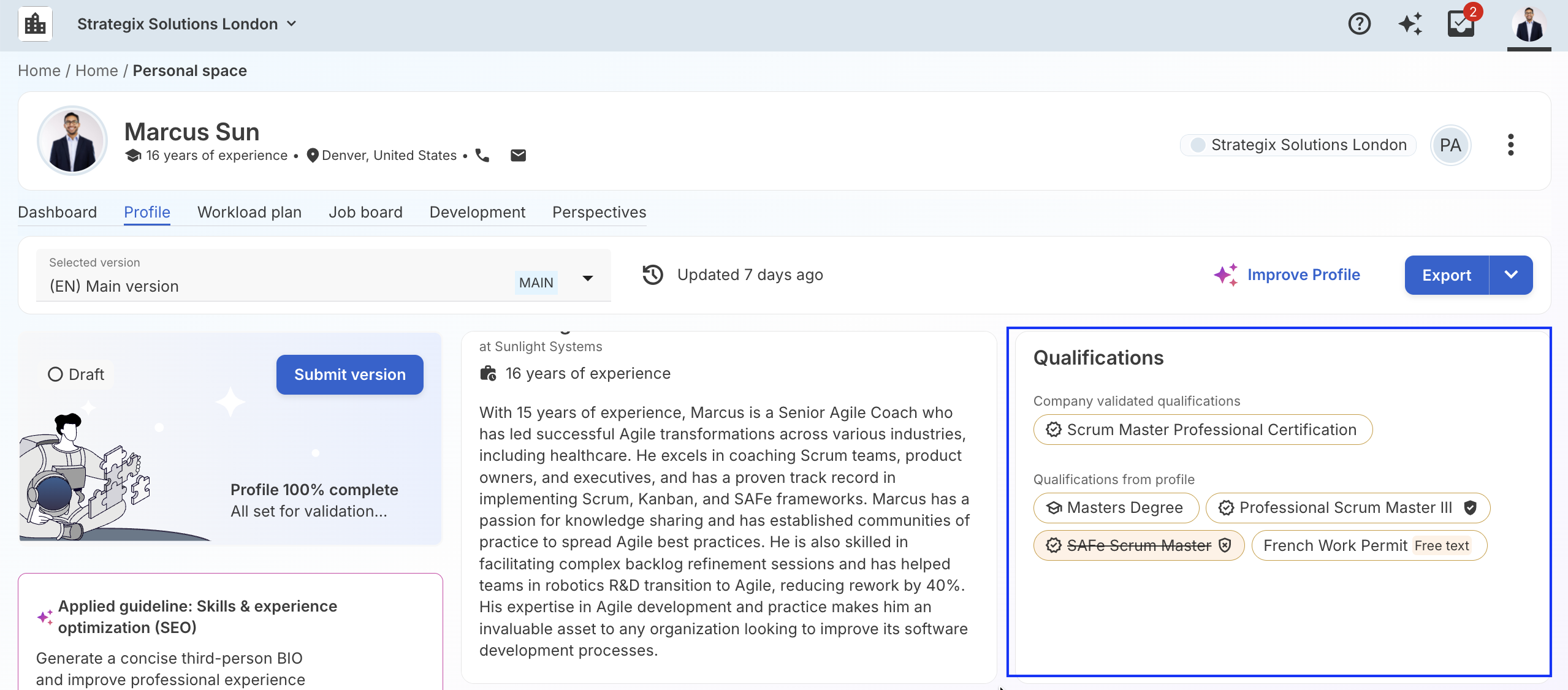Click the Improve Profile link
Screen dimensions: 1568x690
point(1303,275)
